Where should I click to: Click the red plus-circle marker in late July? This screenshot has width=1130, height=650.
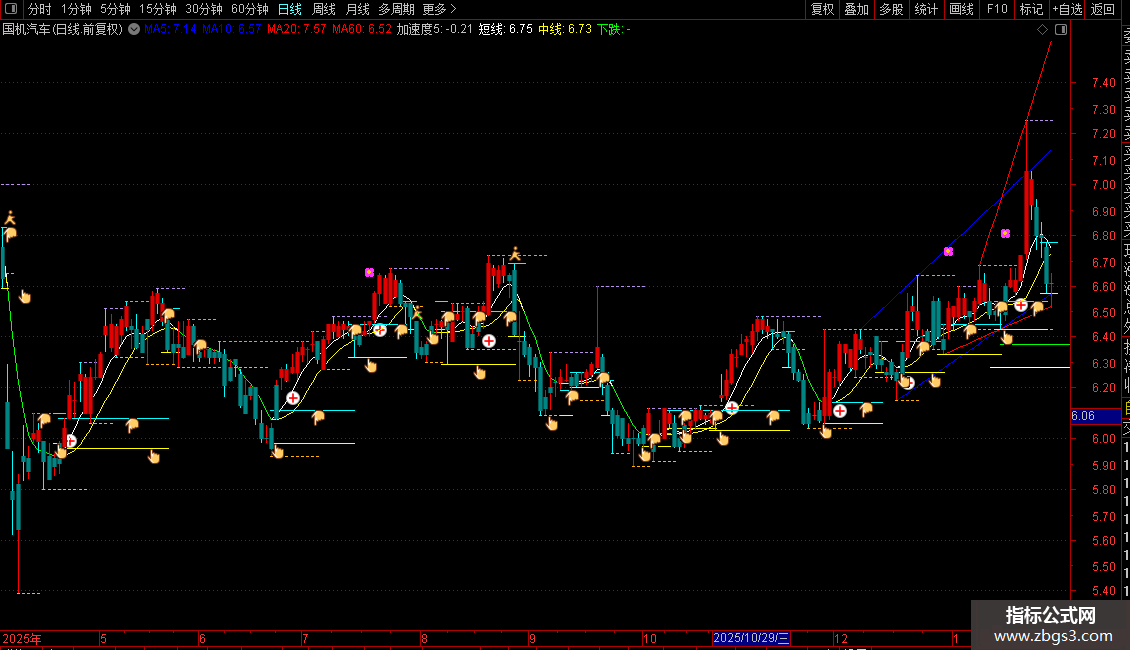pyautogui.click(x=380, y=330)
